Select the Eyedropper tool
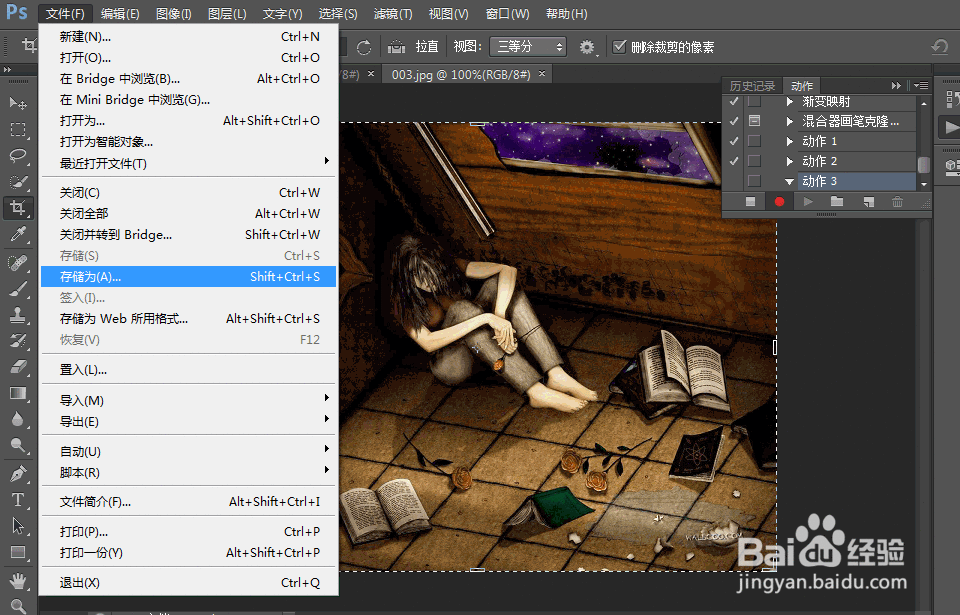 coord(18,234)
